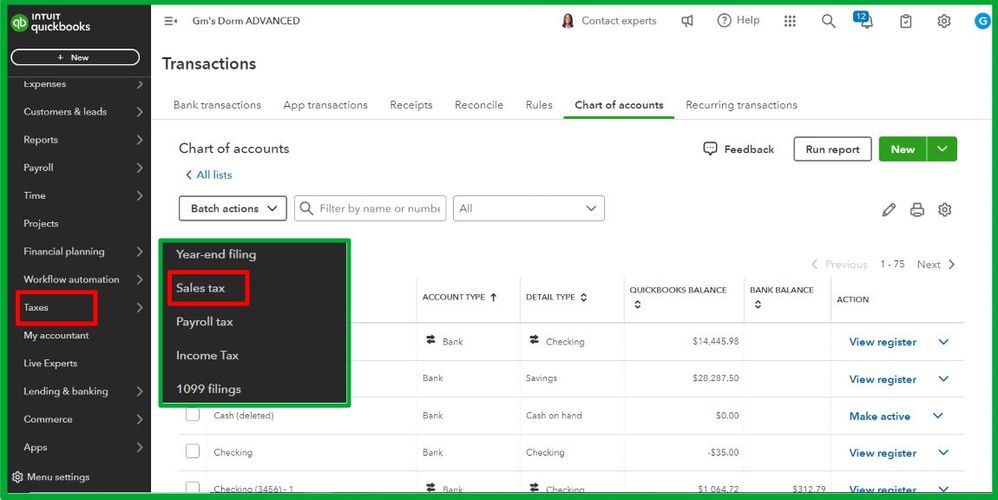This screenshot has height=500, width=998.
Task: Switch to Receipts tab
Action: point(411,105)
